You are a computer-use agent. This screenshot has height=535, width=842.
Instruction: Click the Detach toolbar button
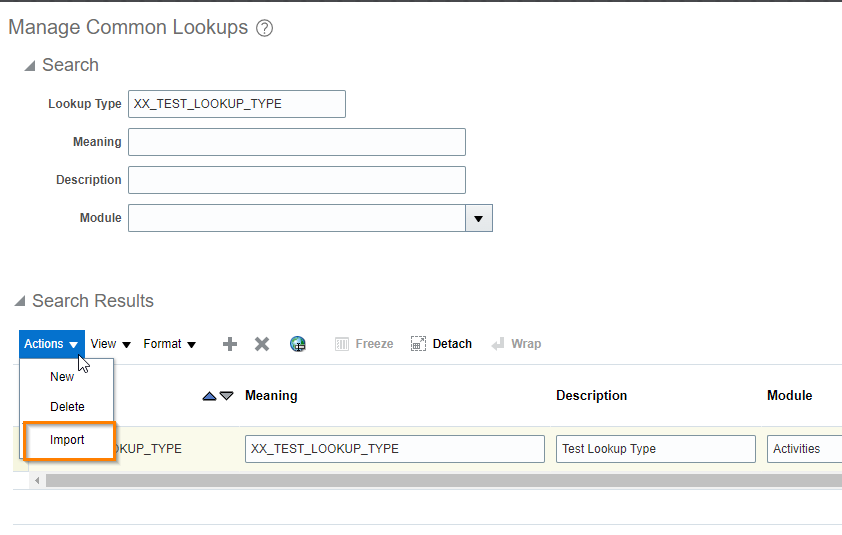pos(441,344)
